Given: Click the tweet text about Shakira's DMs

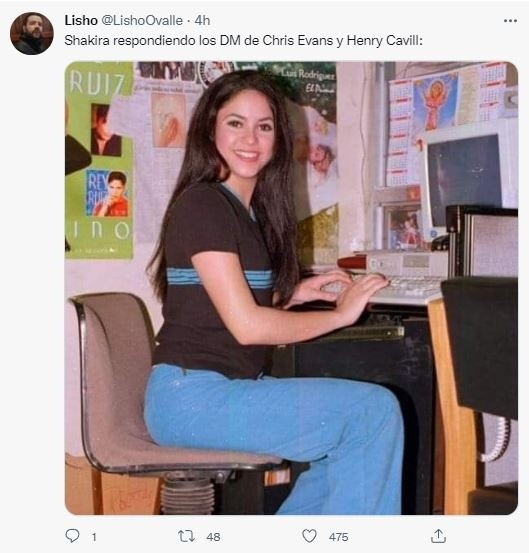Looking at the screenshot, I should 243,41.
